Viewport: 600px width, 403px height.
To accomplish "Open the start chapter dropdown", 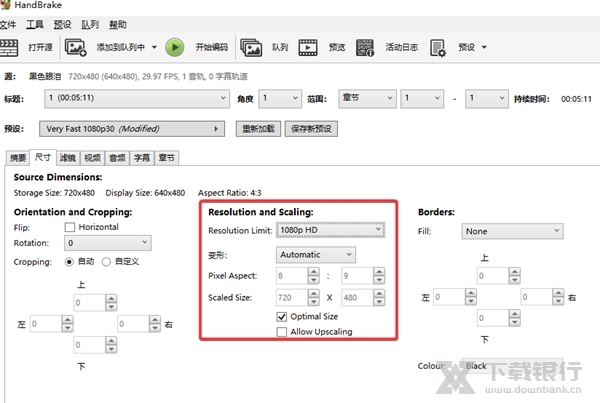I will coord(422,99).
